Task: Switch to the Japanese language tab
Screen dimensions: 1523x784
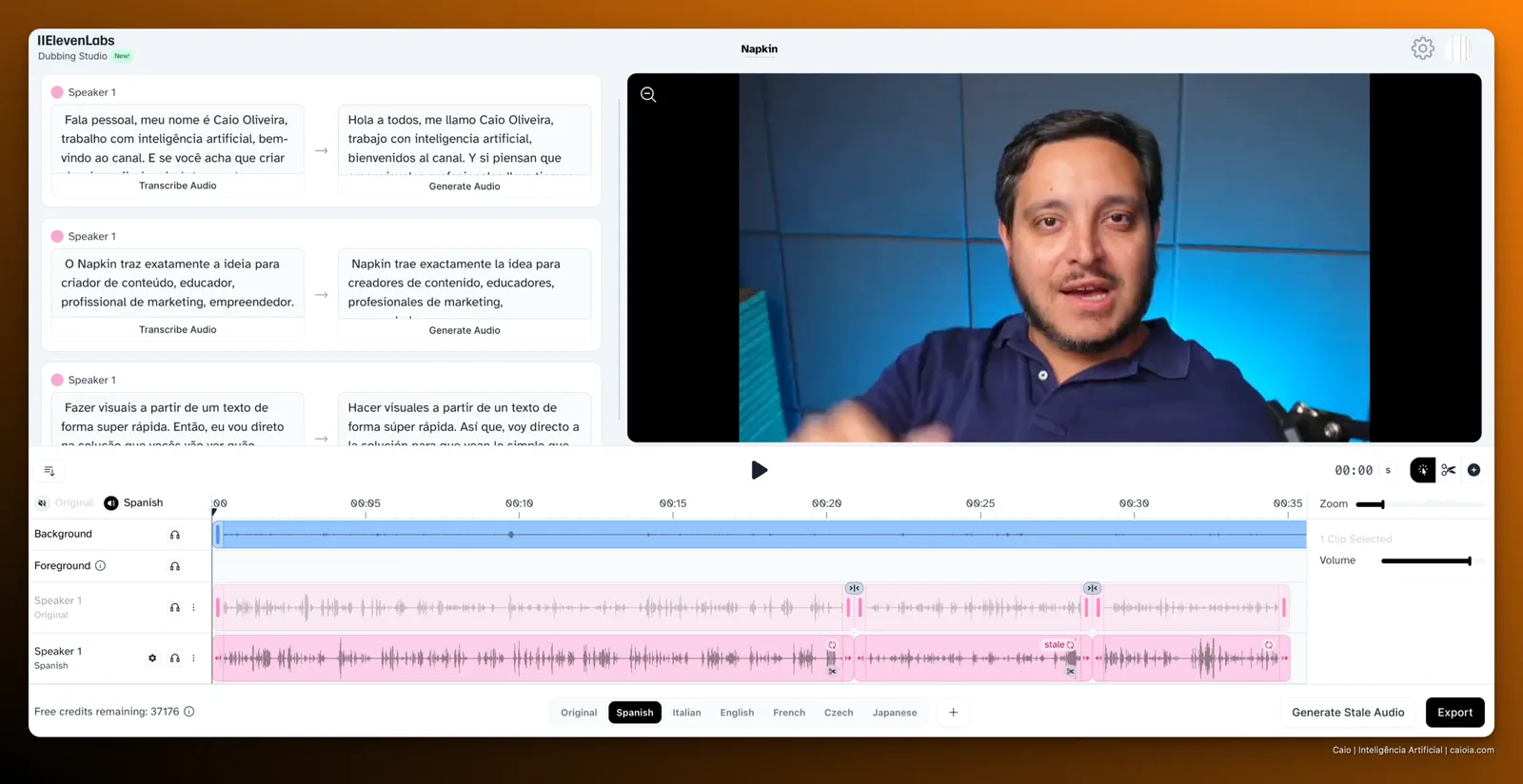Action: (895, 713)
